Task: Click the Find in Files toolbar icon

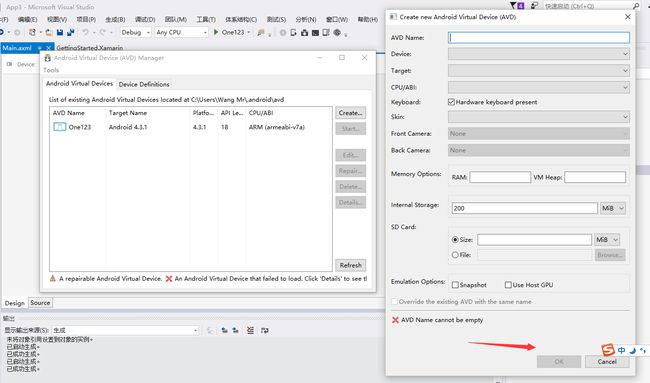Action: click(x=260, y=32)
